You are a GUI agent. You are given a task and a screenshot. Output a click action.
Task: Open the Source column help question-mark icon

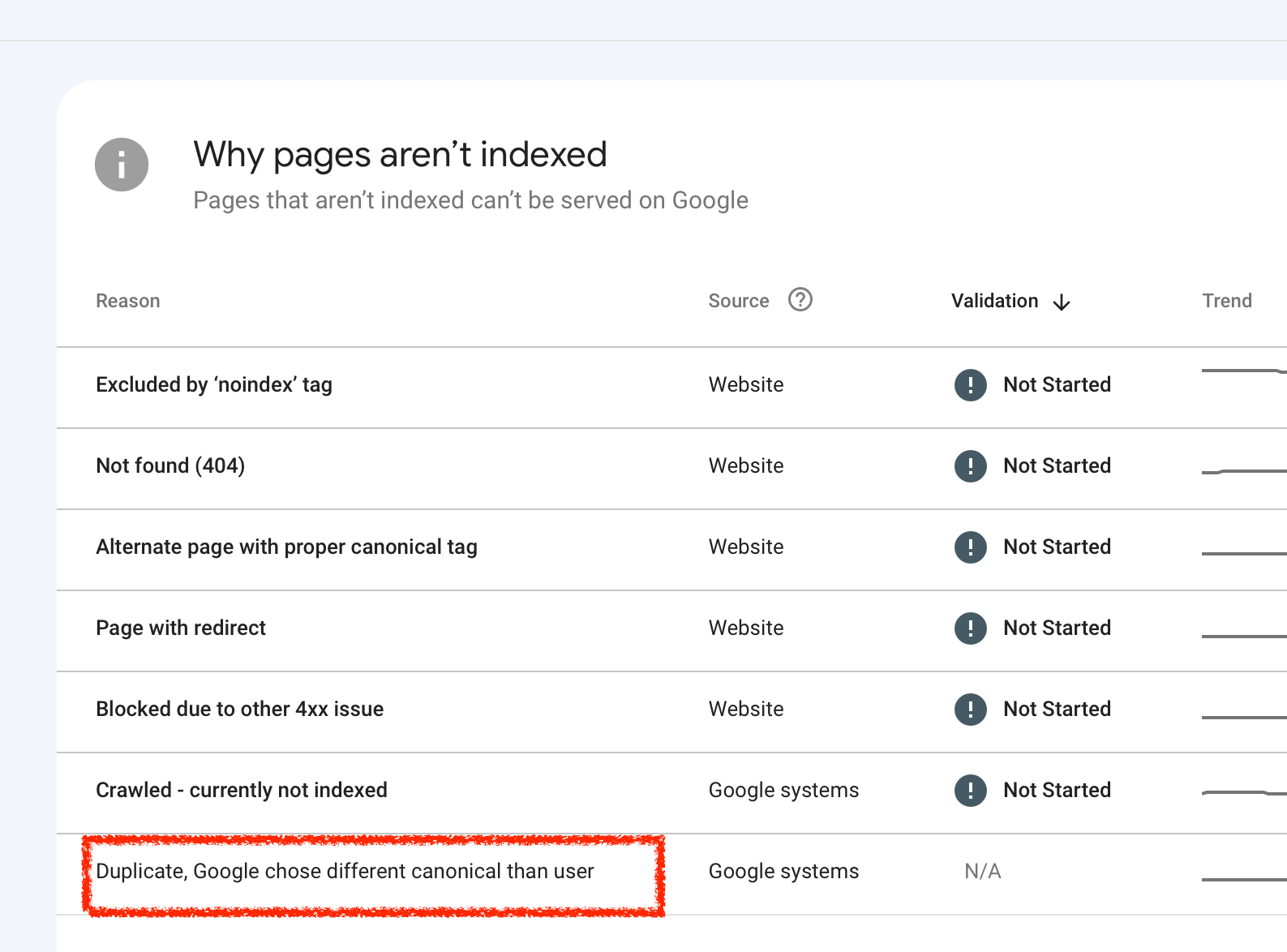pyautogui.click(x=800, y=300)
